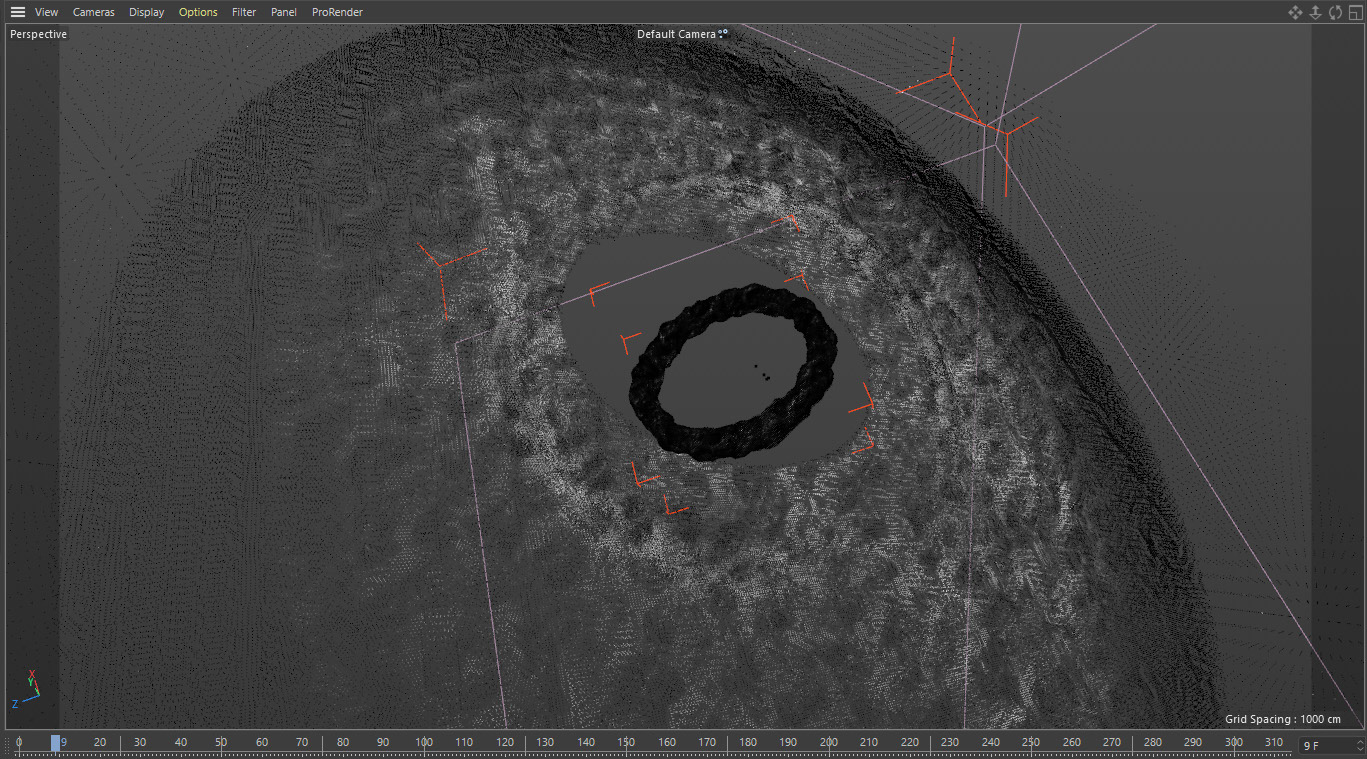
Task: Click the current frame stepper arrows
Action: (x=1359, y=745)
